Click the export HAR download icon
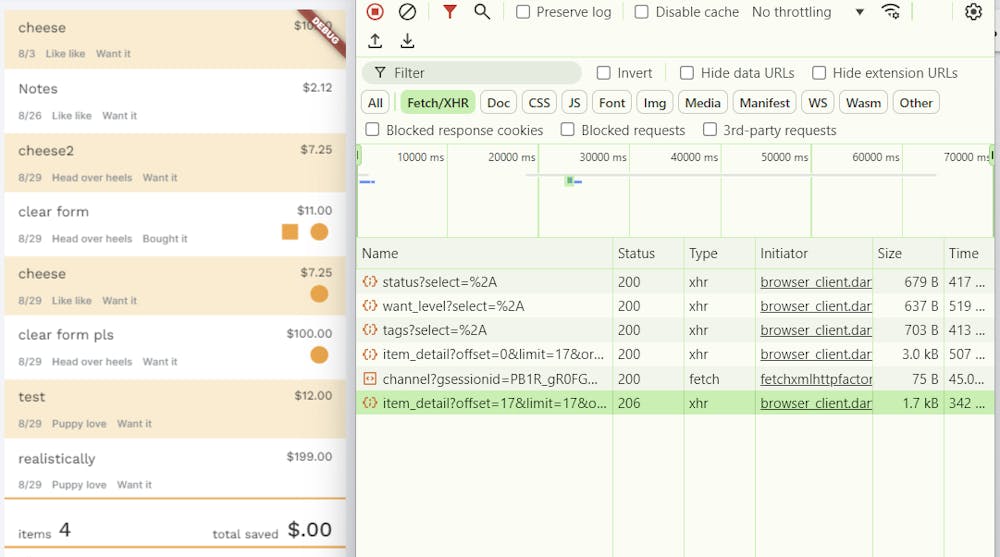The width and height of the screenshot is (1000, 557). (x=407, y=41)
